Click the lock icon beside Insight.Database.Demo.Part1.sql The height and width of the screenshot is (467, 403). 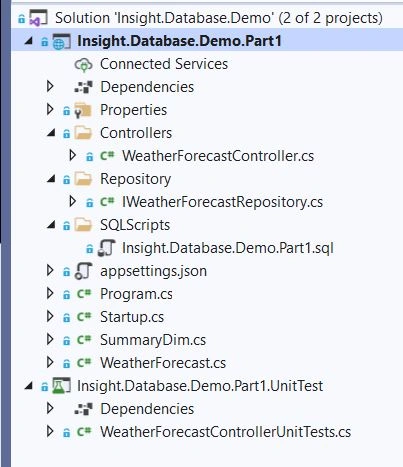click(x=90, y=249)
